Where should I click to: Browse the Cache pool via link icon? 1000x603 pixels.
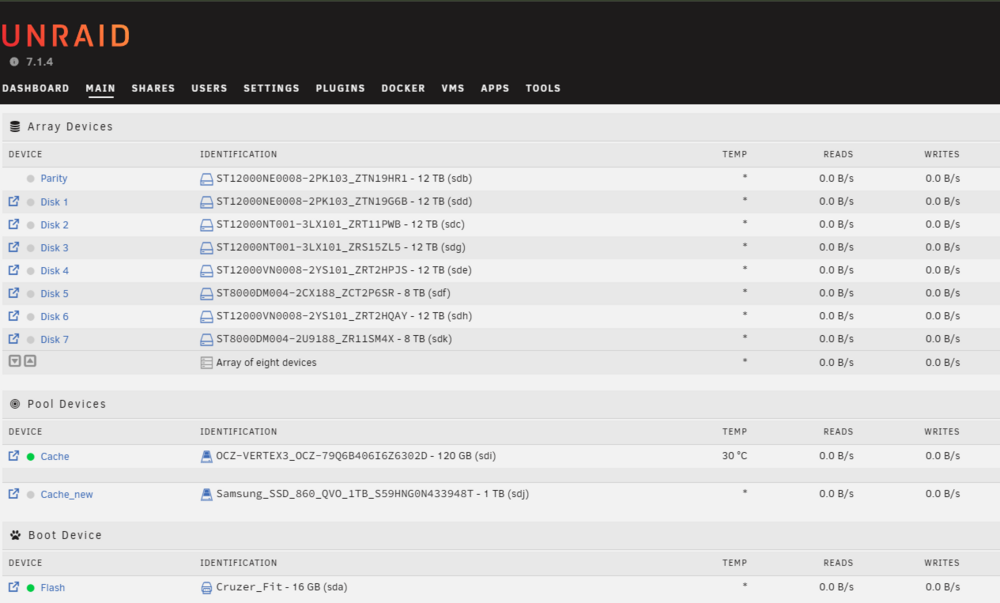13,456
